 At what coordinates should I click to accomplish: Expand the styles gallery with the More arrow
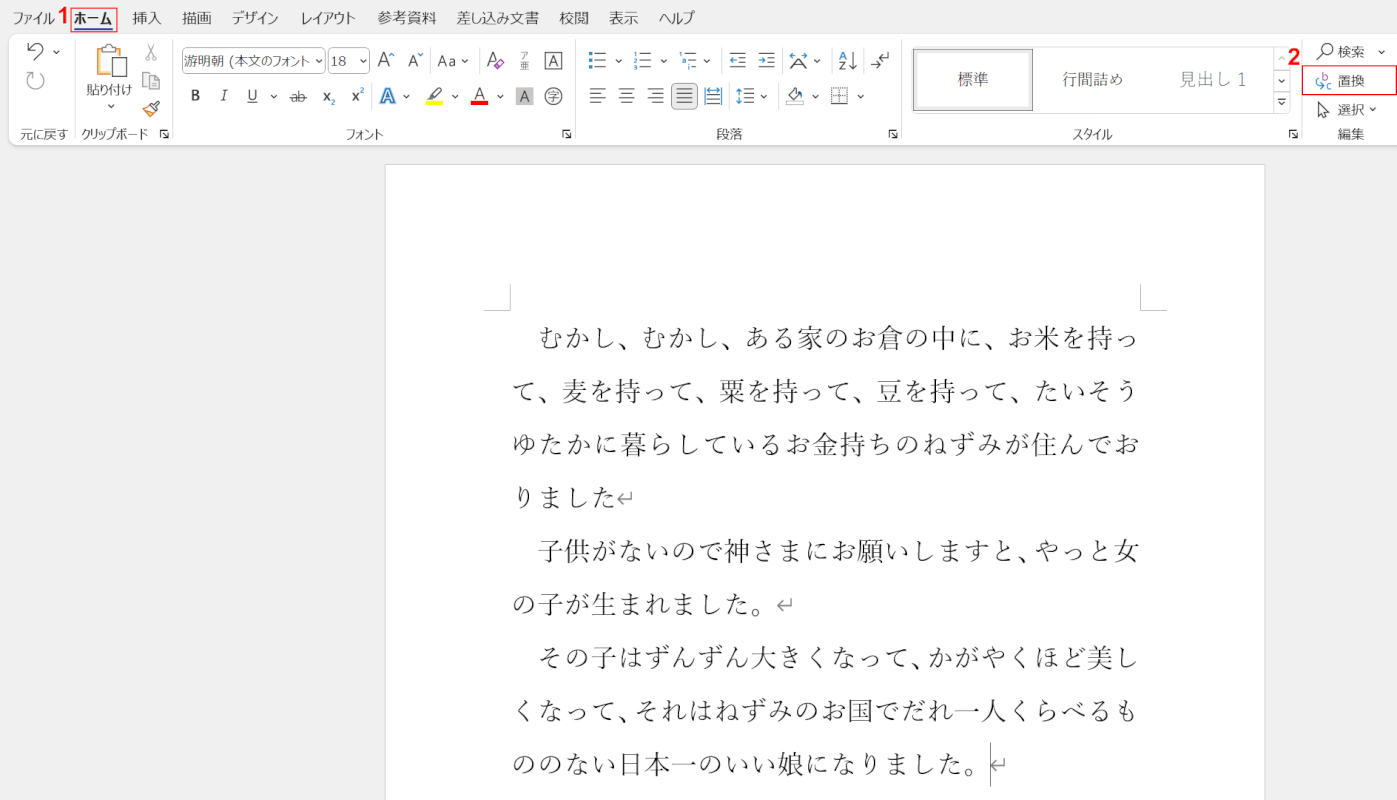(x=1282, y=102)
